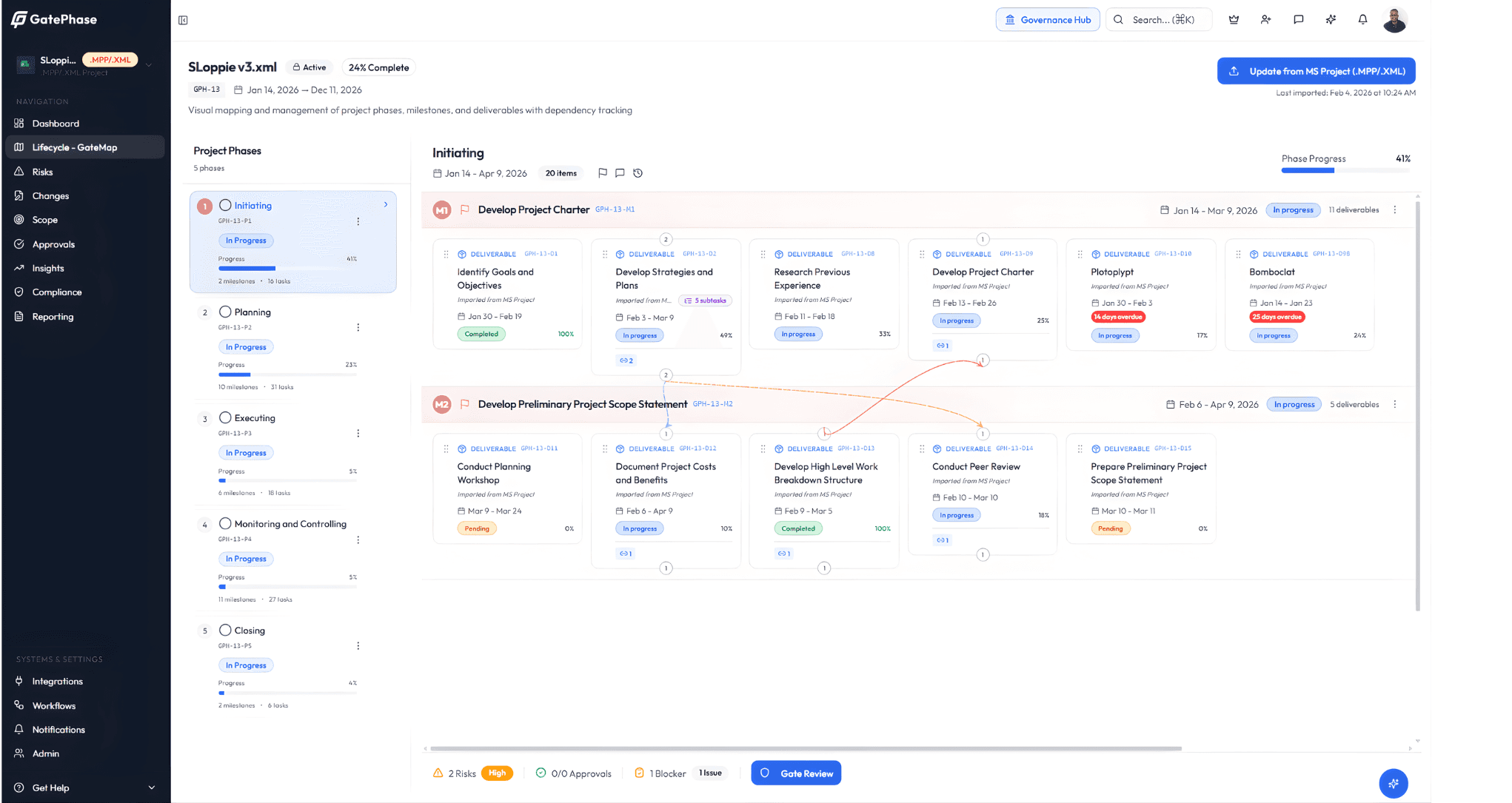Viewport: 1512px width, 803px height.
Task: Toggle the Planning phase status circle
Action: tap(225, 312)
